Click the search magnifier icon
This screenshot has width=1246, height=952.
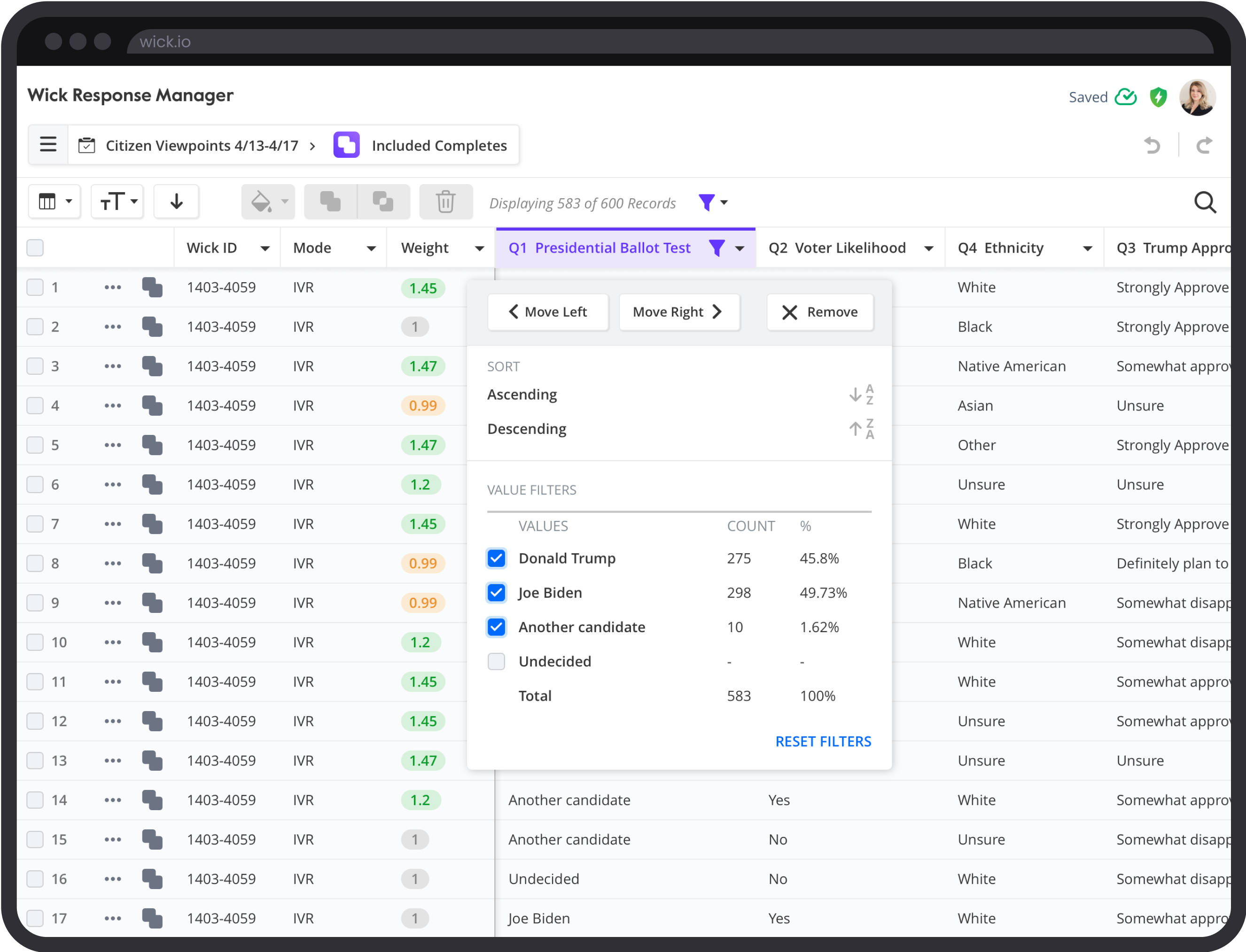pyautogui.click(x=1205, y=202)
